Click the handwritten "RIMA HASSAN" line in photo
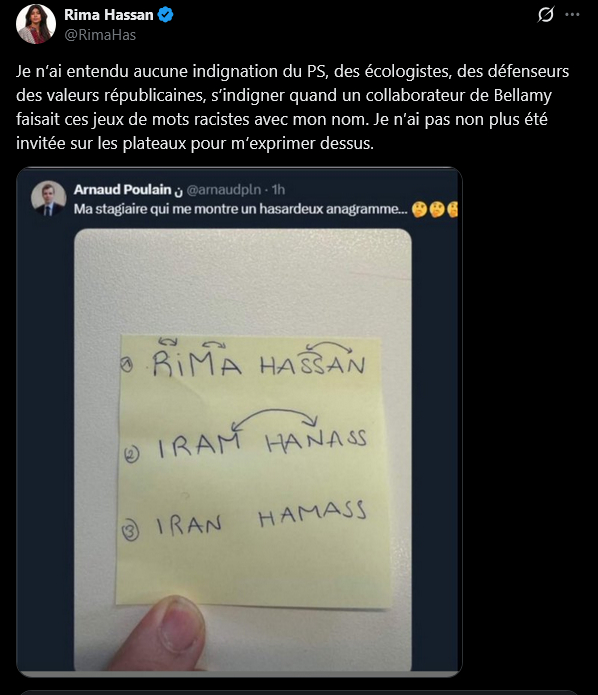The width and height of the screenshot is (598, 695). (259, 365)
